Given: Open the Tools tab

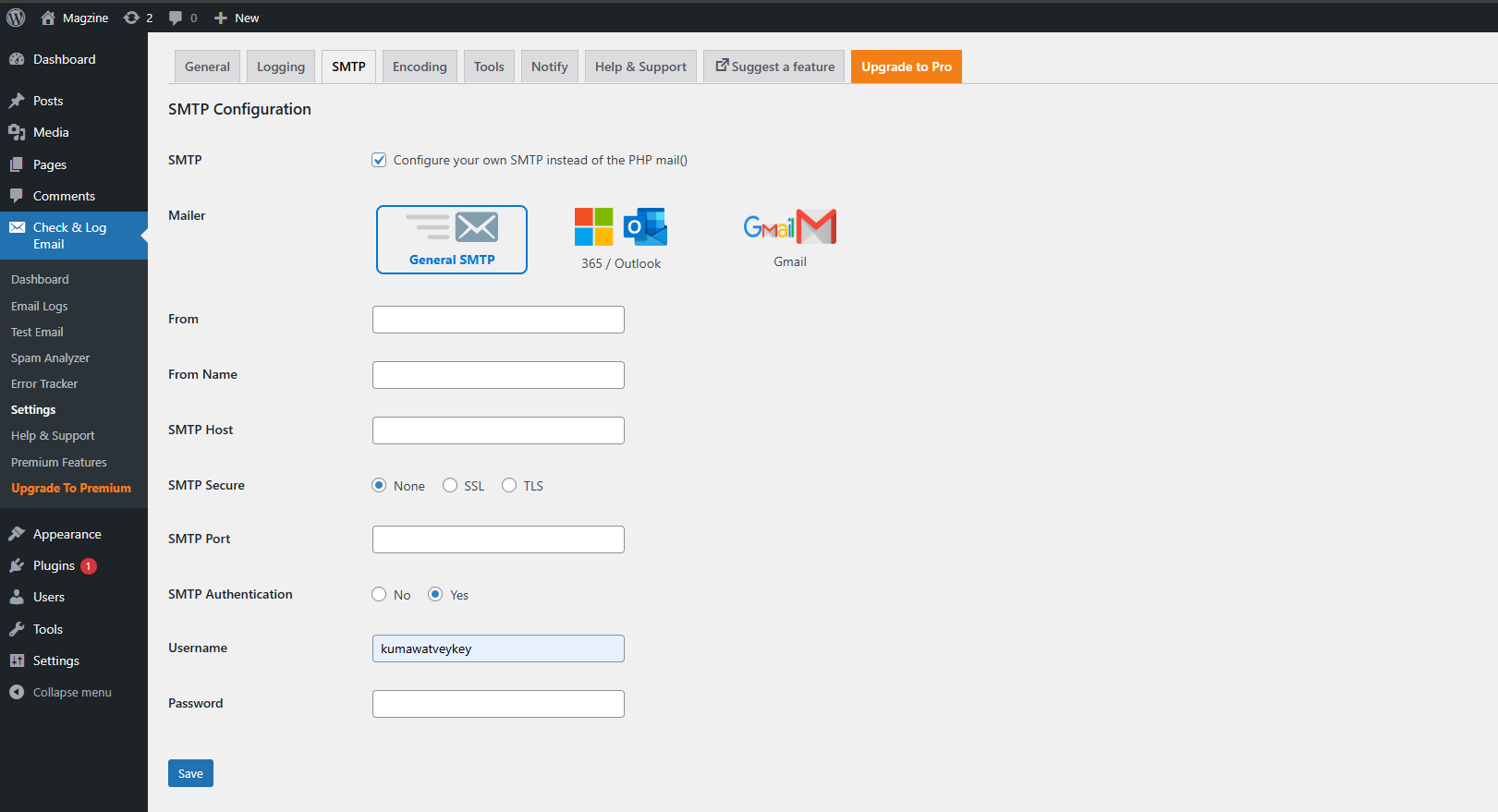Looking at the screenshot, I should 489,67.
